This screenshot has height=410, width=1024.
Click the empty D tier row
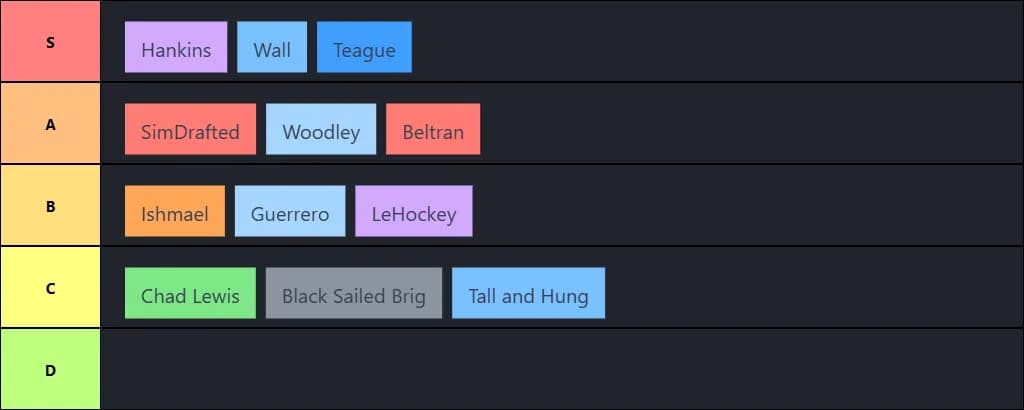(560, 369)
